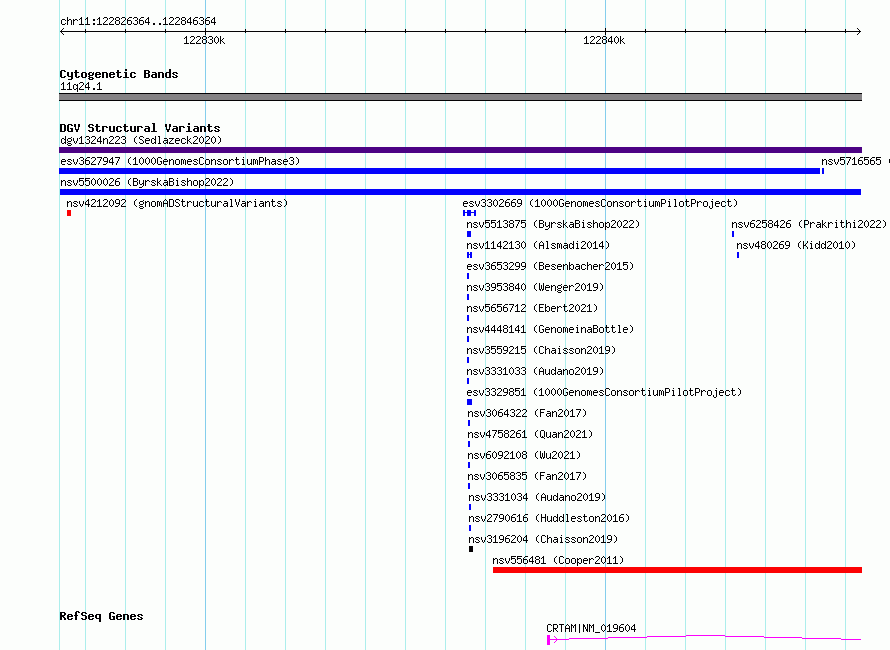Click the nsv4758261 blue variant marker

pos(469,444)
